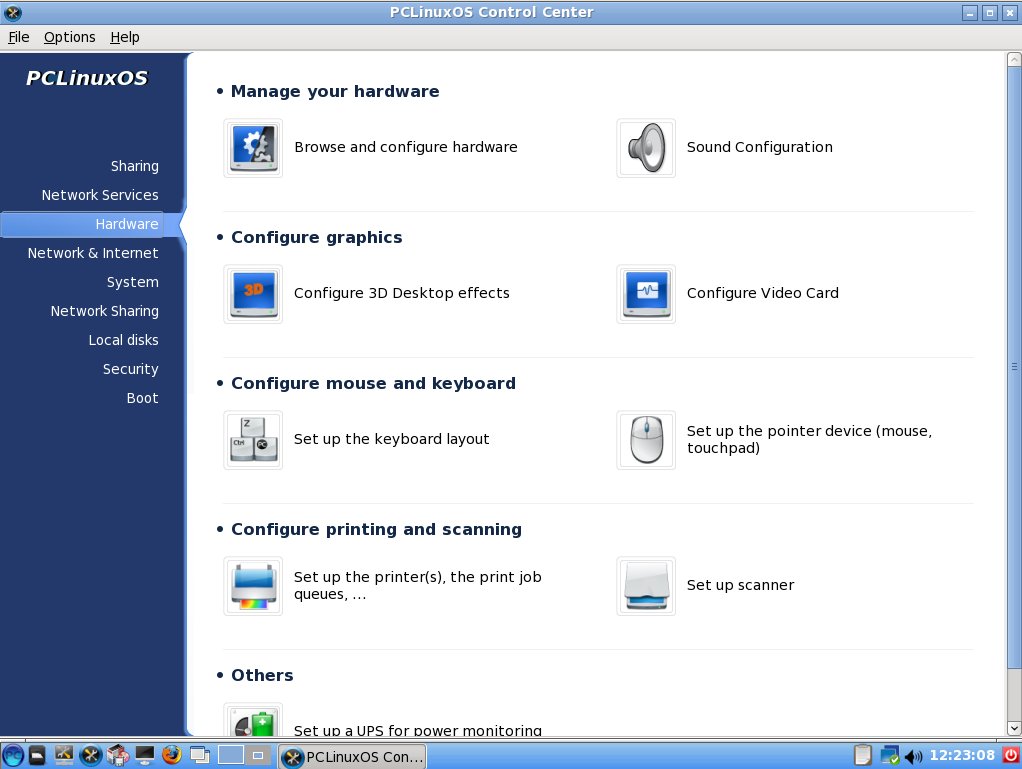
Task: Click the network status tray icon
Action: click(889, 755)
